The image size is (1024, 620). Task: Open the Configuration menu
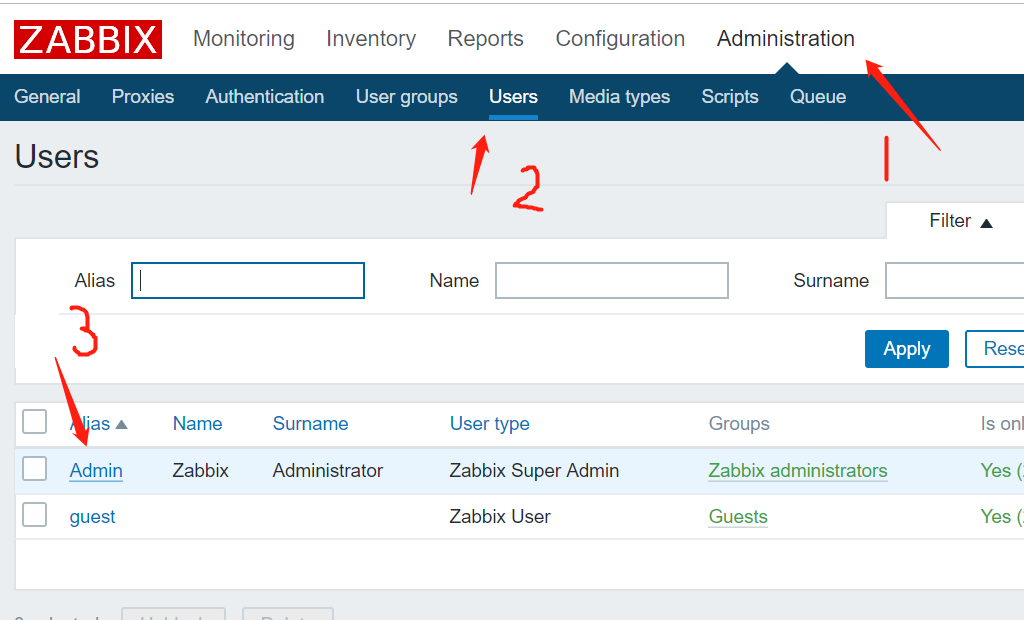click(x=620, y=39)
